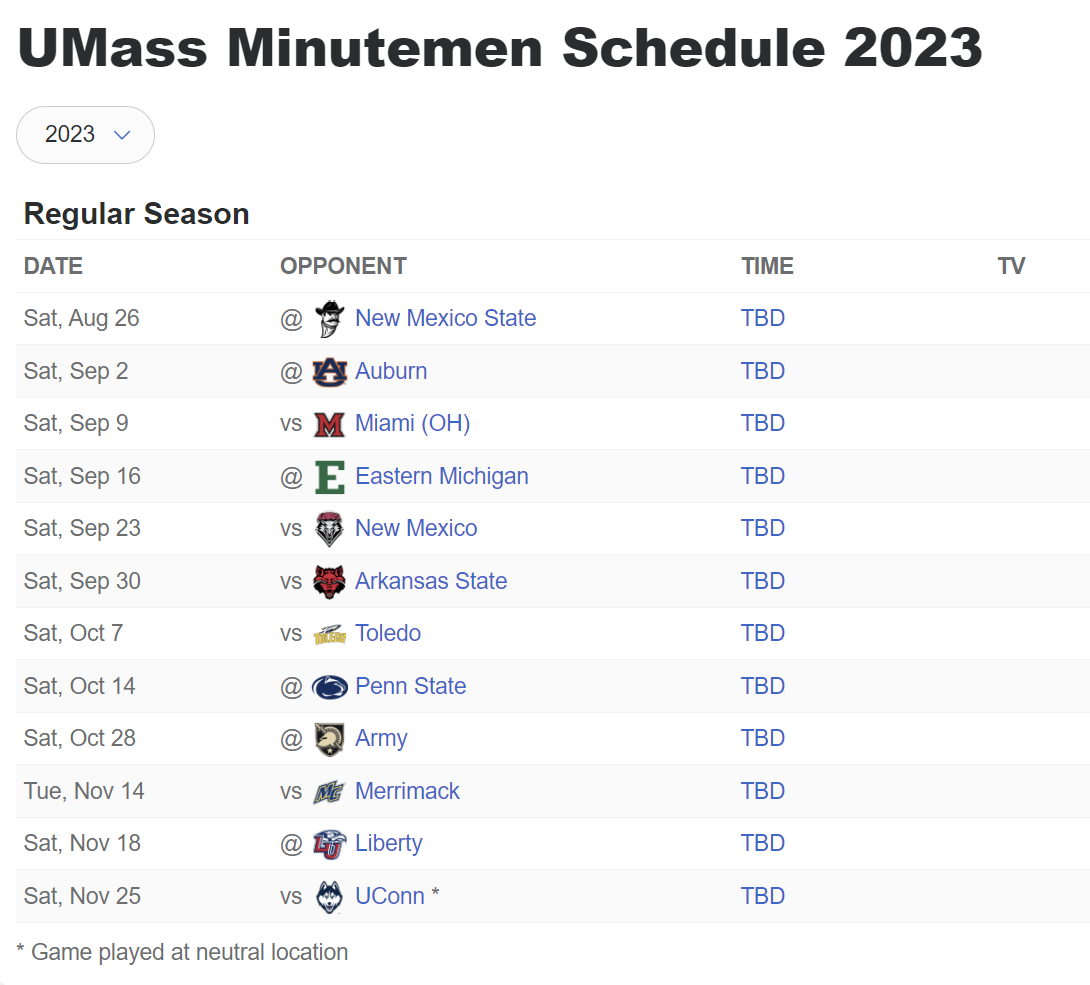
Task: Click the OPPONENT column header
Action: pos(343,266)
